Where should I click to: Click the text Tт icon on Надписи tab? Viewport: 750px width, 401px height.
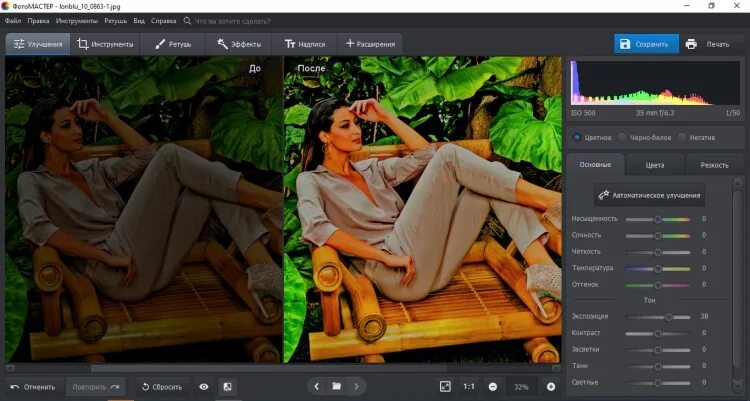(290, 44)
